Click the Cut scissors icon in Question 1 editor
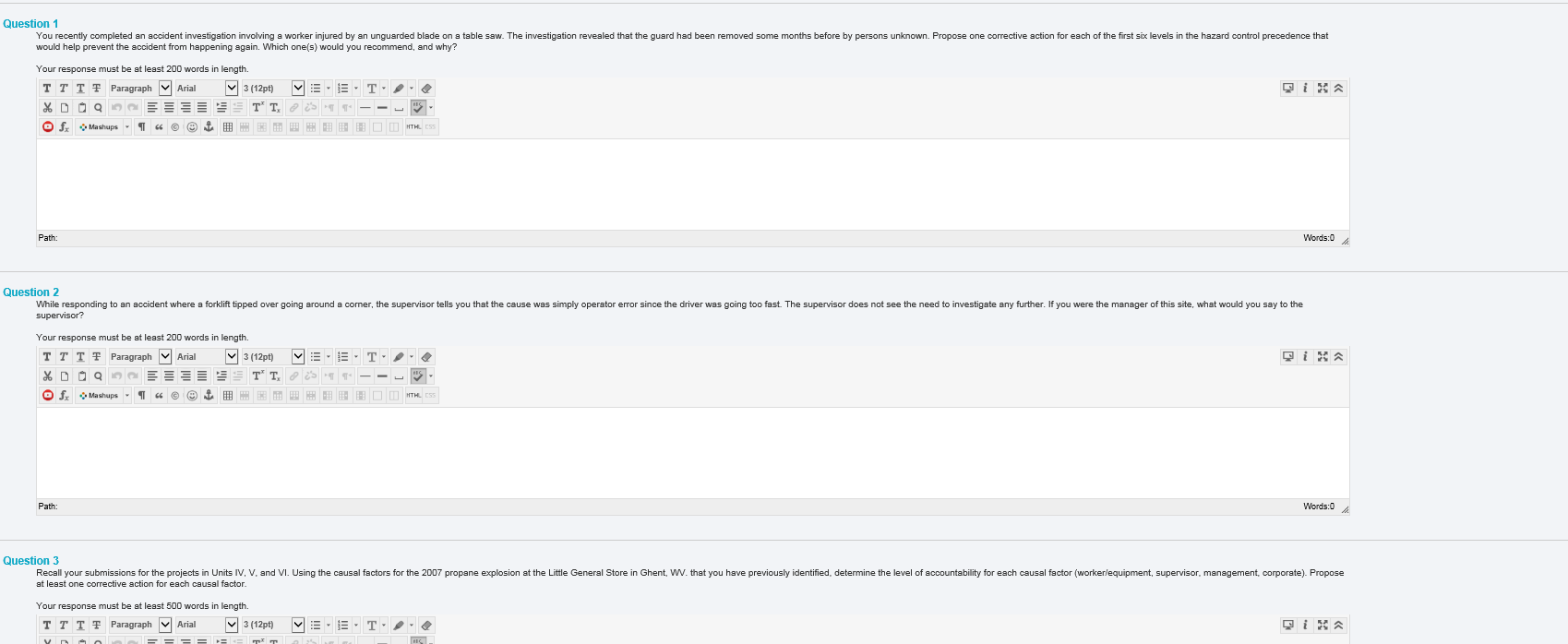Viewport: 1568px width, 644px height. 47,108
